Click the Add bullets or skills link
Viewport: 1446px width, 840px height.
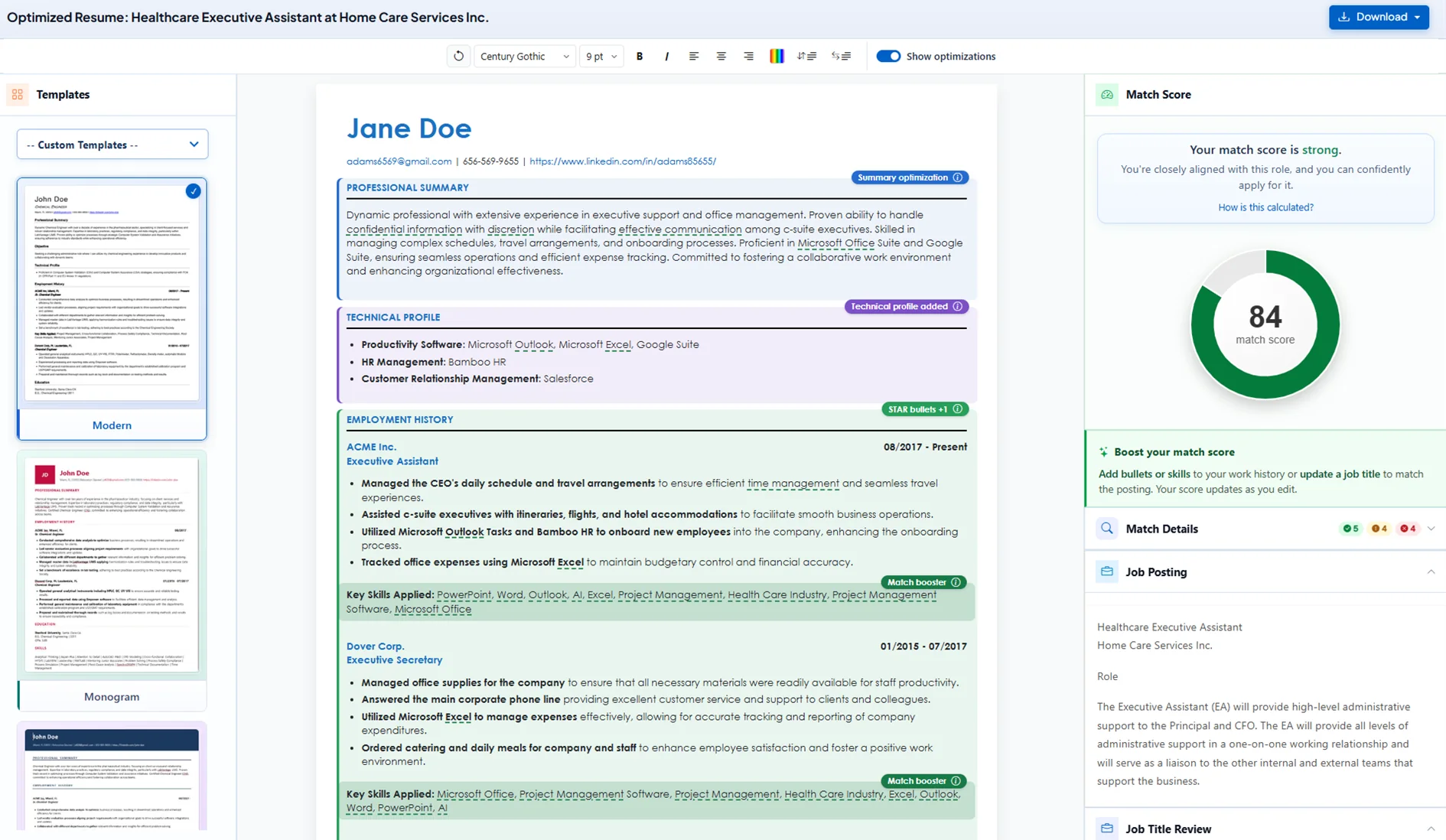pyautogui.click(x=1144, y=474)
